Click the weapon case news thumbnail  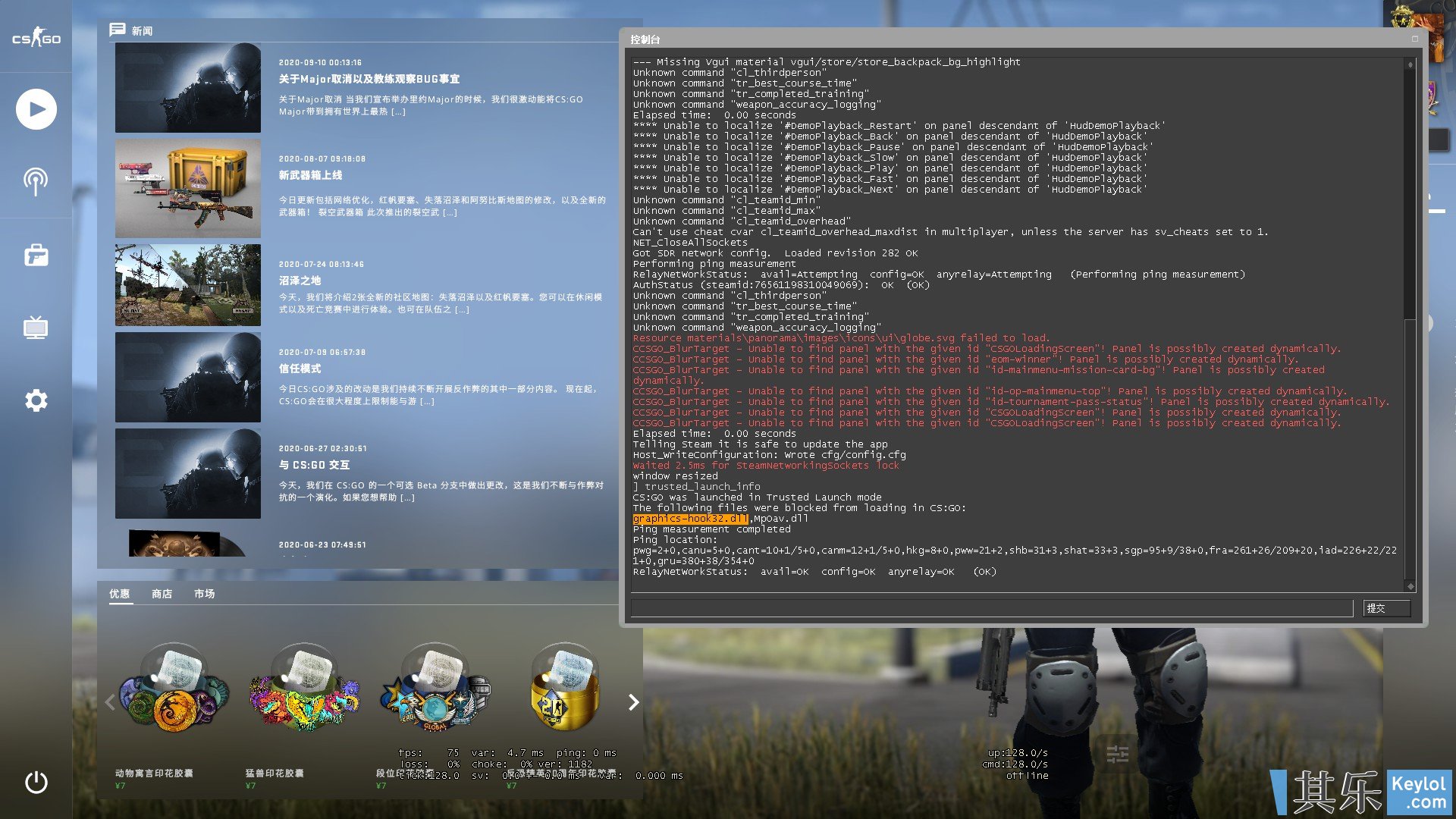click(x=188, y=189)
